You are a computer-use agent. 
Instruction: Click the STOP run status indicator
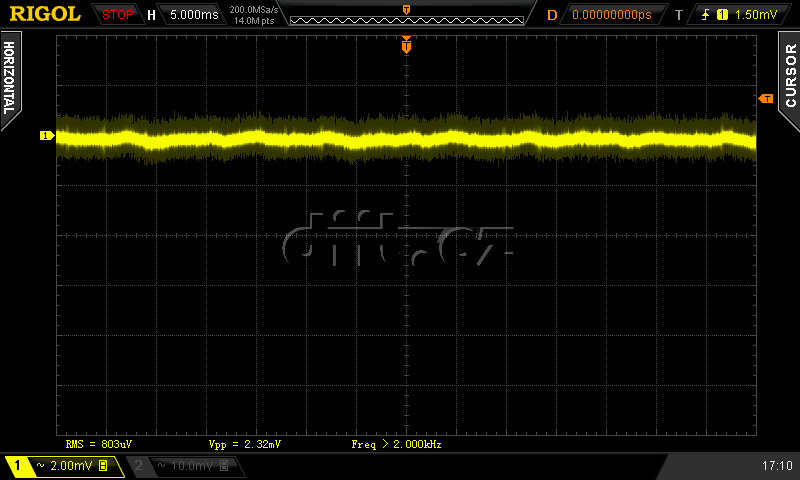coord(118,14)
